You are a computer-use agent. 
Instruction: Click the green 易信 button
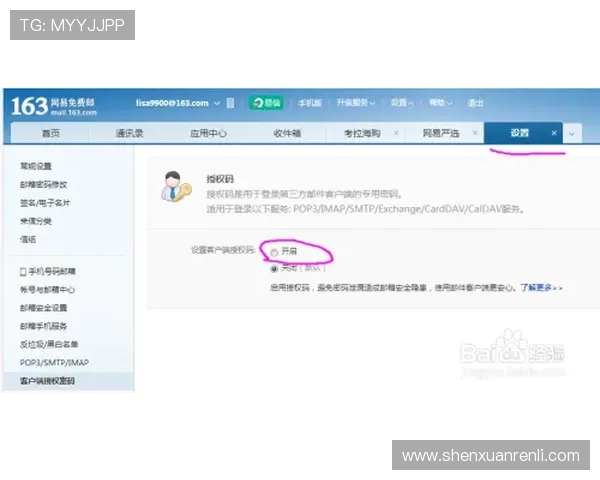tap(266, 103)
